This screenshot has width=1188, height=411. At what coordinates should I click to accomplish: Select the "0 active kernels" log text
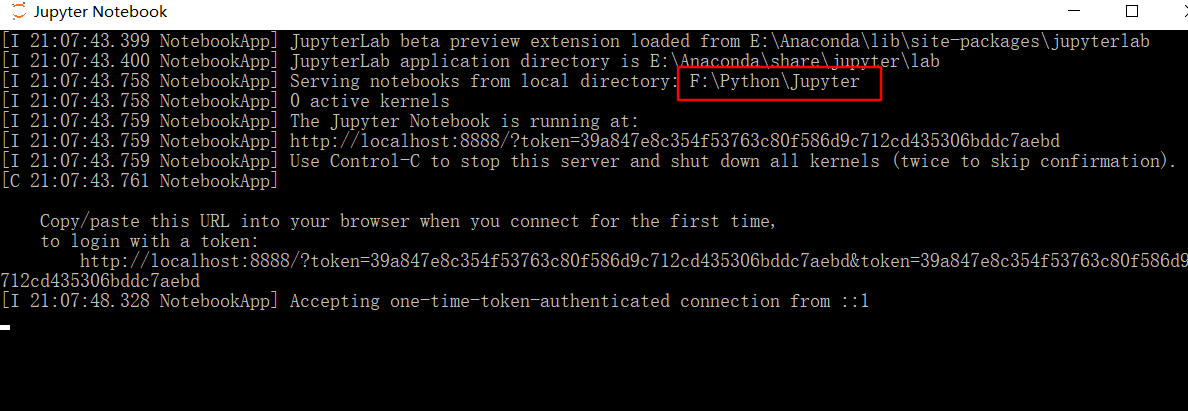click(370, 101)
